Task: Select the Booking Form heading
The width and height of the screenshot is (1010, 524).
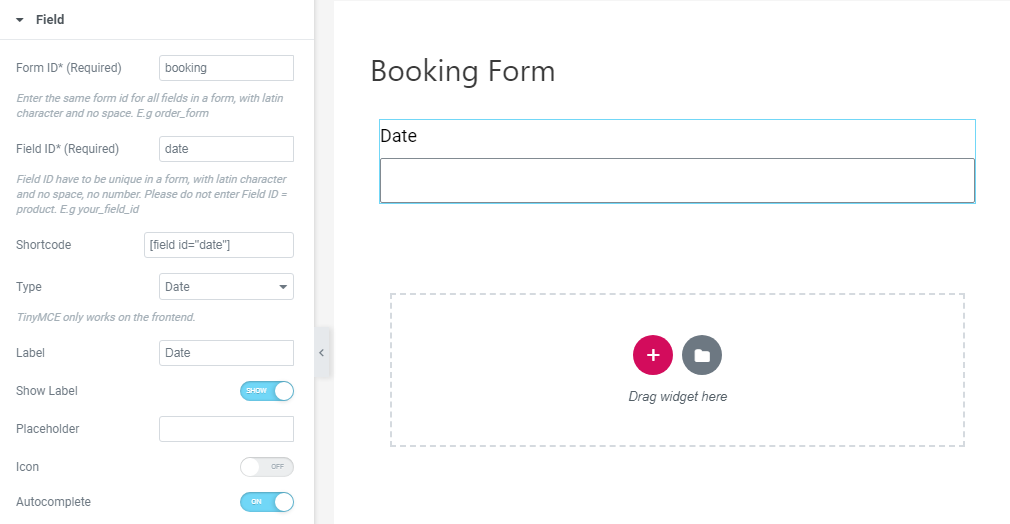Action: pos(462,71)
